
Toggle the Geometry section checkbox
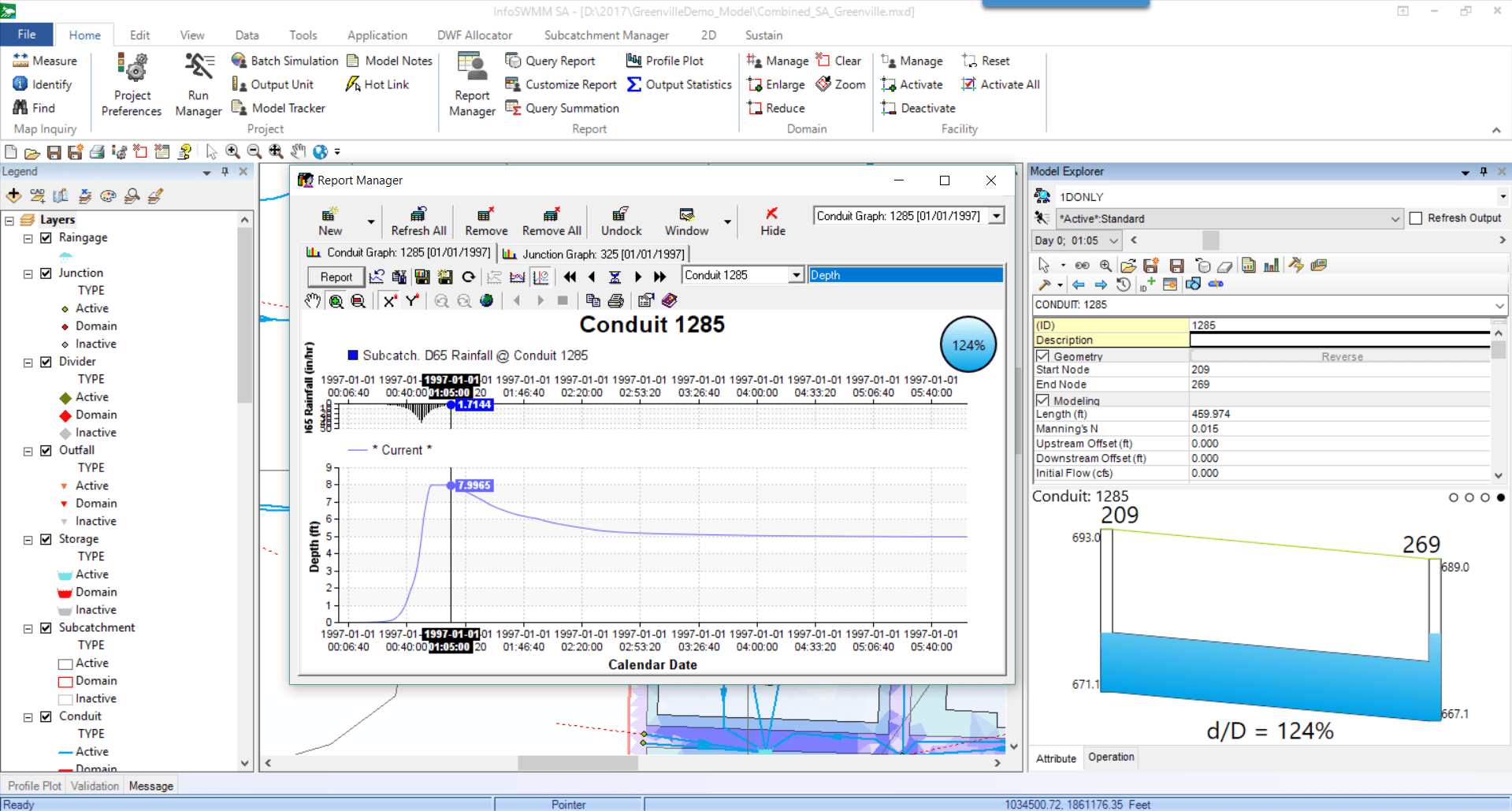[1042, 356]
